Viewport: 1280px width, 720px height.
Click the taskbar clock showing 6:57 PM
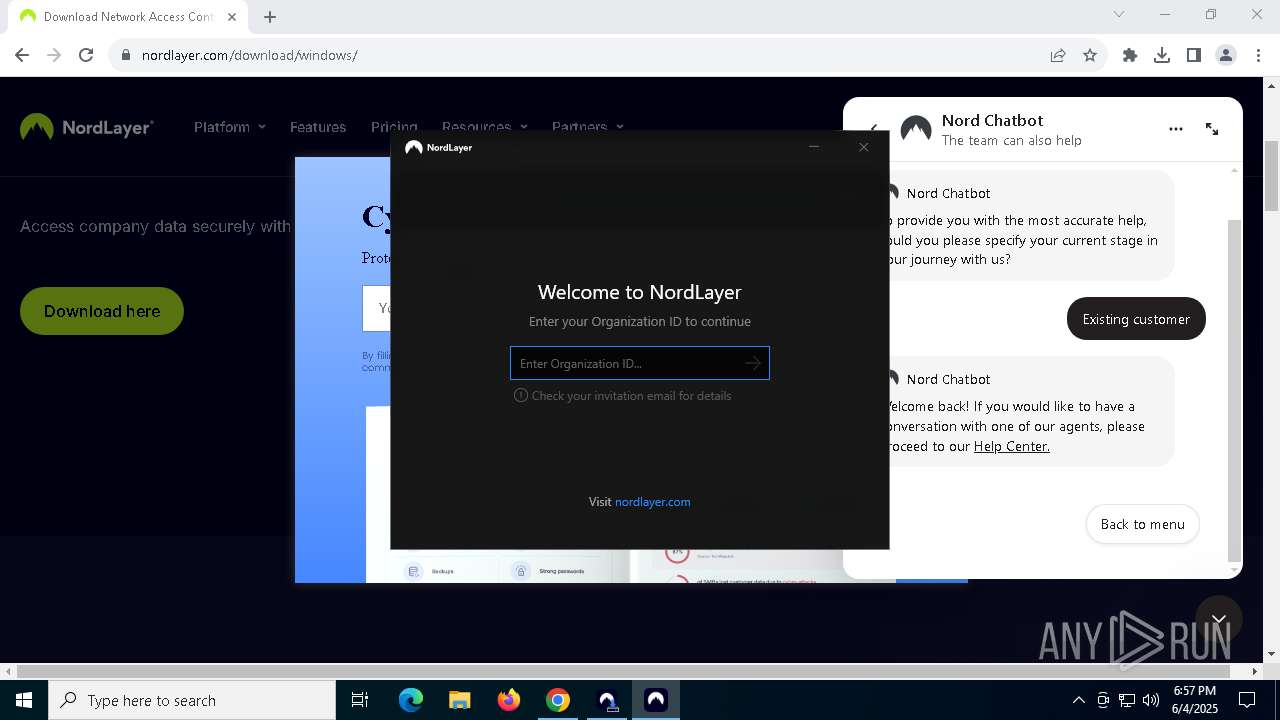1195,700
